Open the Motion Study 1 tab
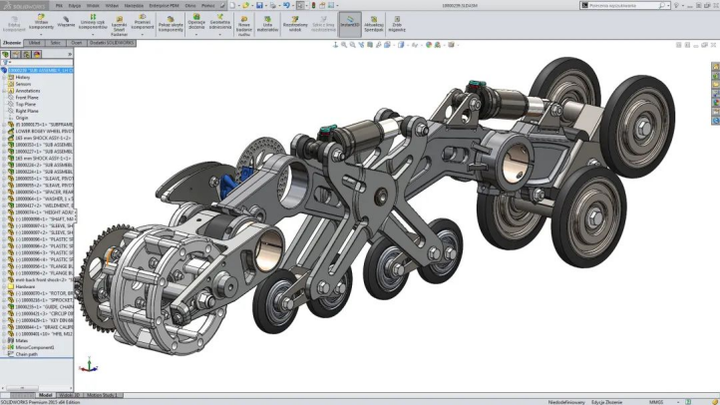 [102, 395]
